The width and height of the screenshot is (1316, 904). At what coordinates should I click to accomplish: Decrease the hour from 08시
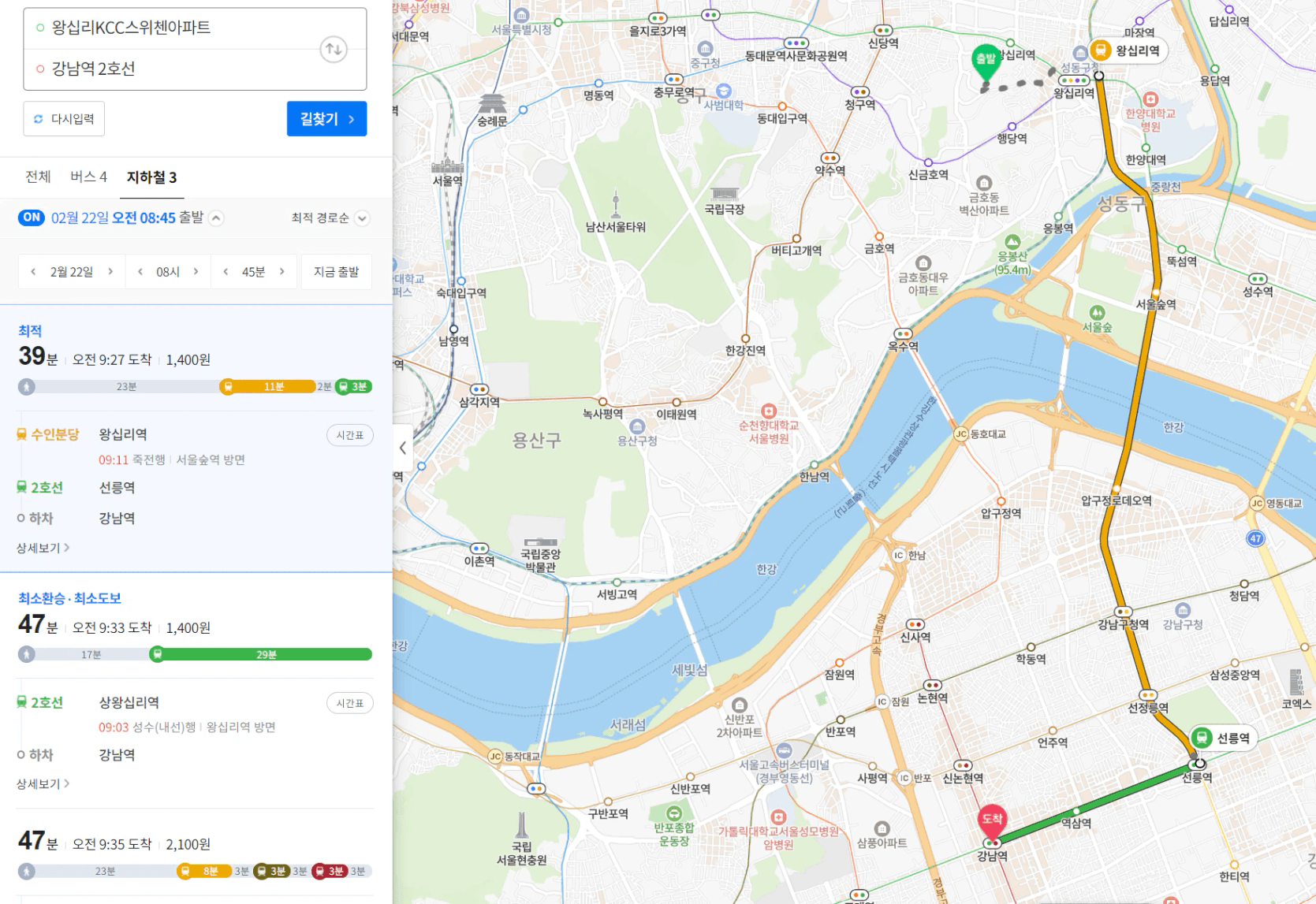(x=140, y=272)
